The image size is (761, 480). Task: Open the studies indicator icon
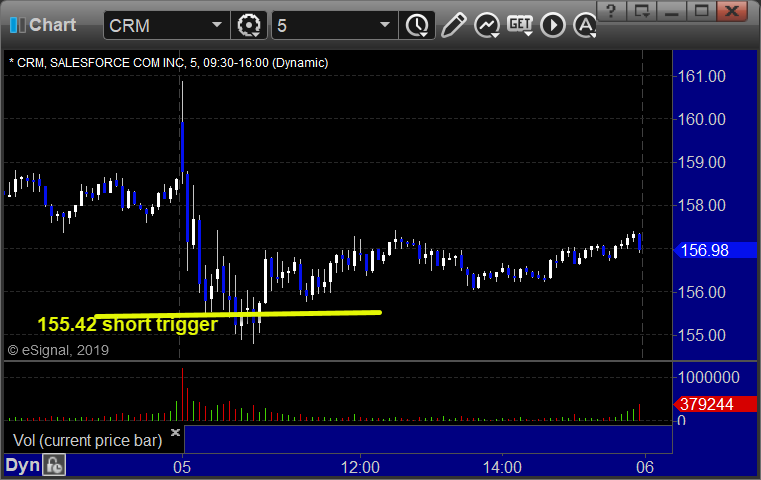487,25
